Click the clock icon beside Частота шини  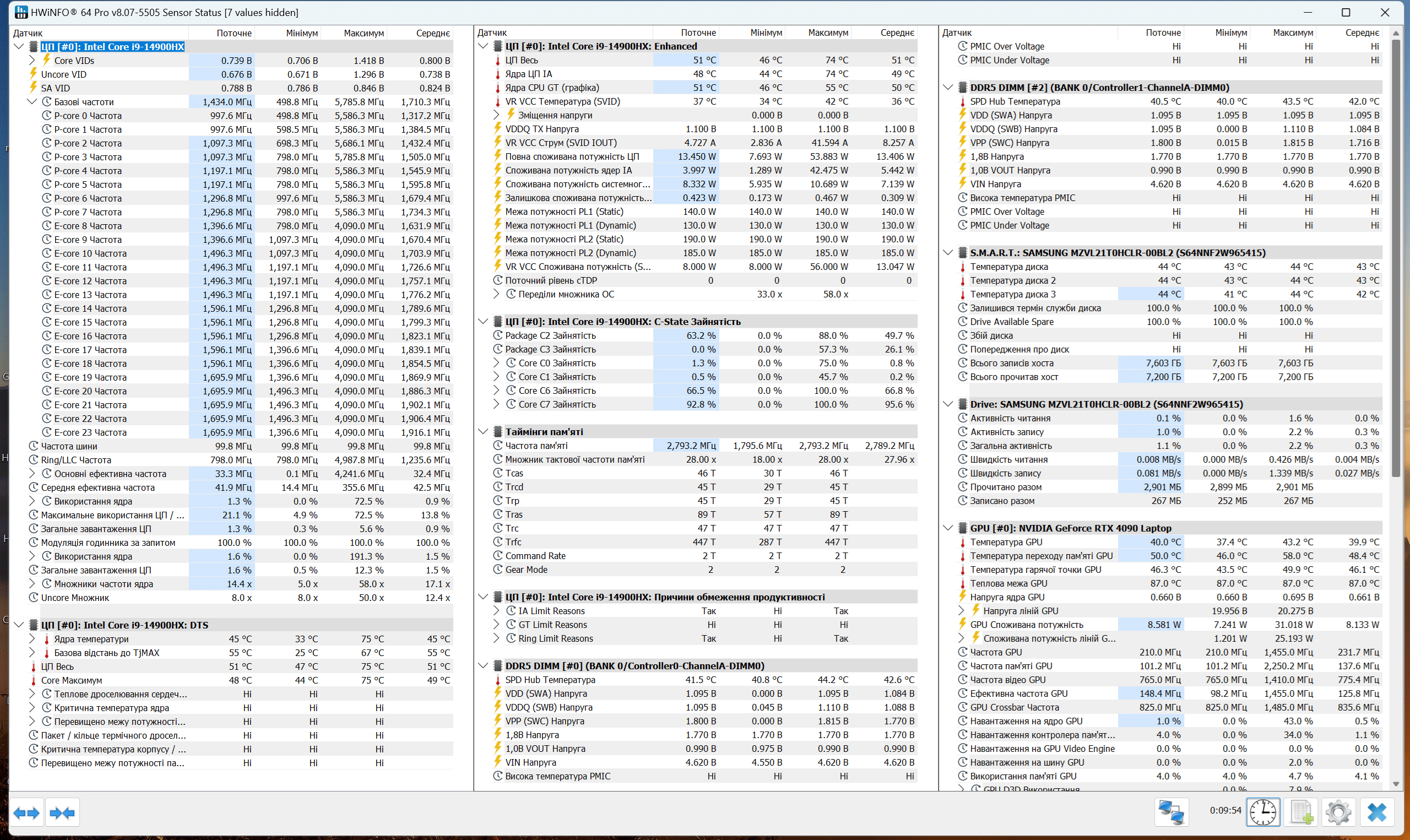point(34,446)
